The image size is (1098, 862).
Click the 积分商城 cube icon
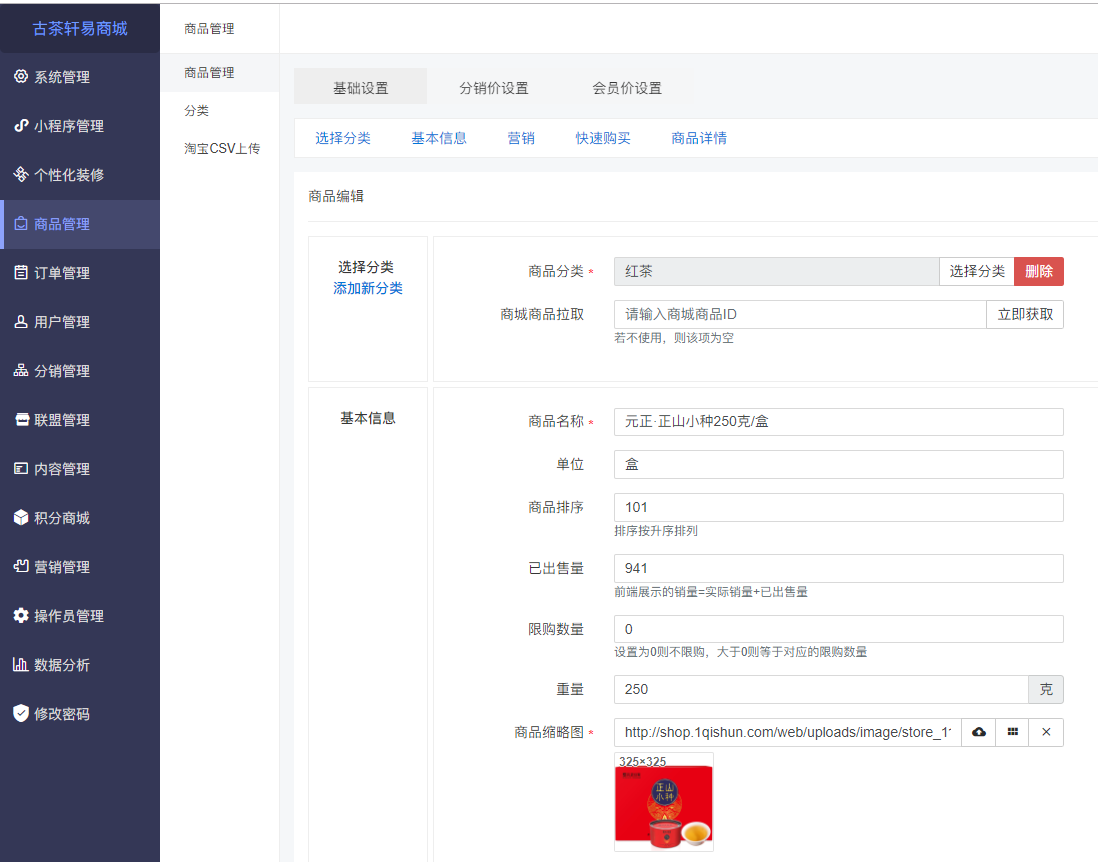click(21, 517)
